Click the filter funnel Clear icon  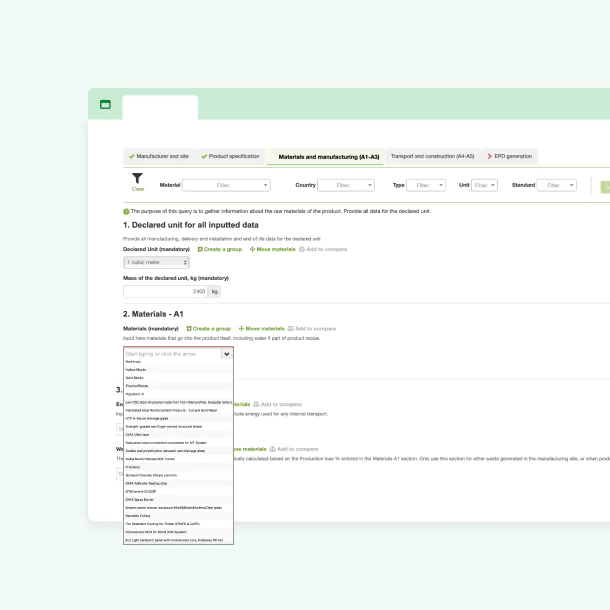[x=138, y=179]
